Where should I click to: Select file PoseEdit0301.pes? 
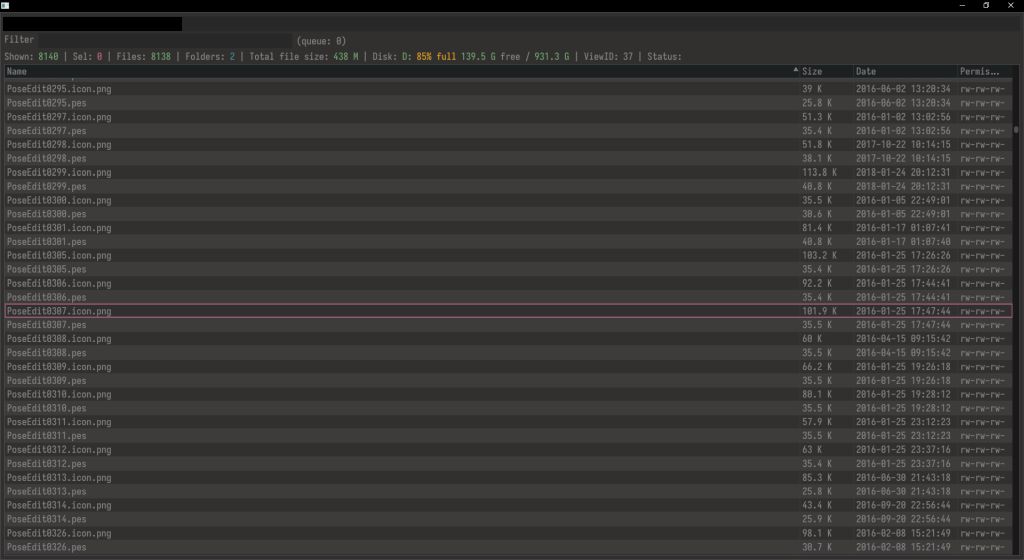coord(508,241)
